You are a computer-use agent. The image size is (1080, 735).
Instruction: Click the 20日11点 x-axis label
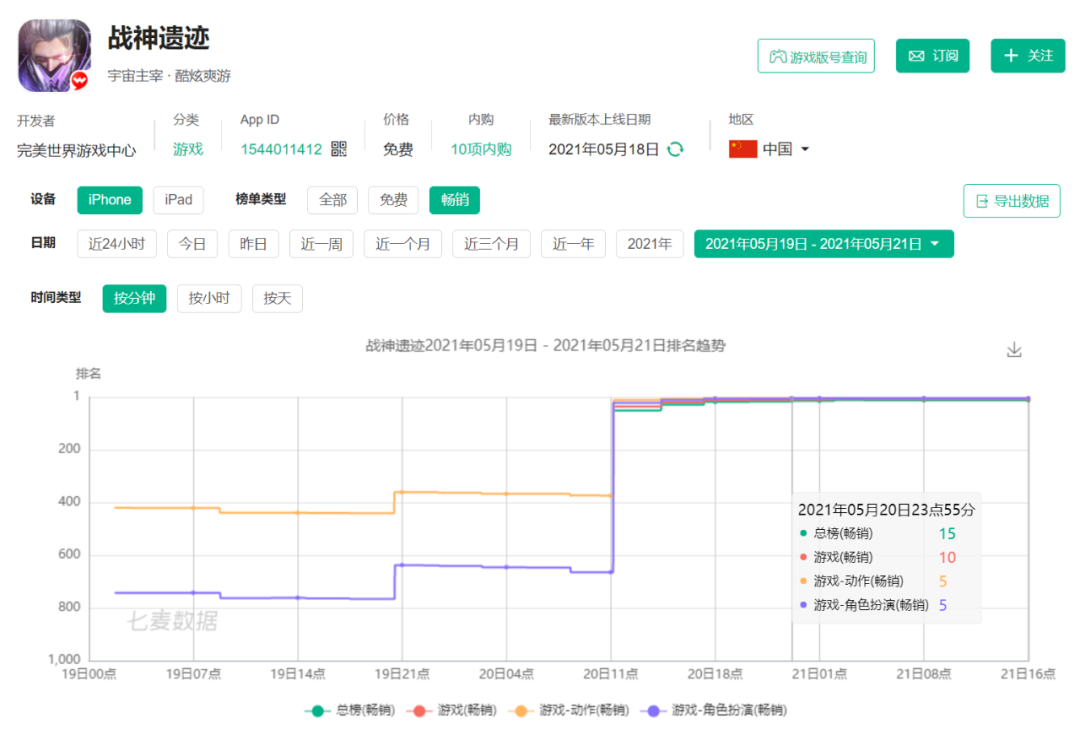610,674
